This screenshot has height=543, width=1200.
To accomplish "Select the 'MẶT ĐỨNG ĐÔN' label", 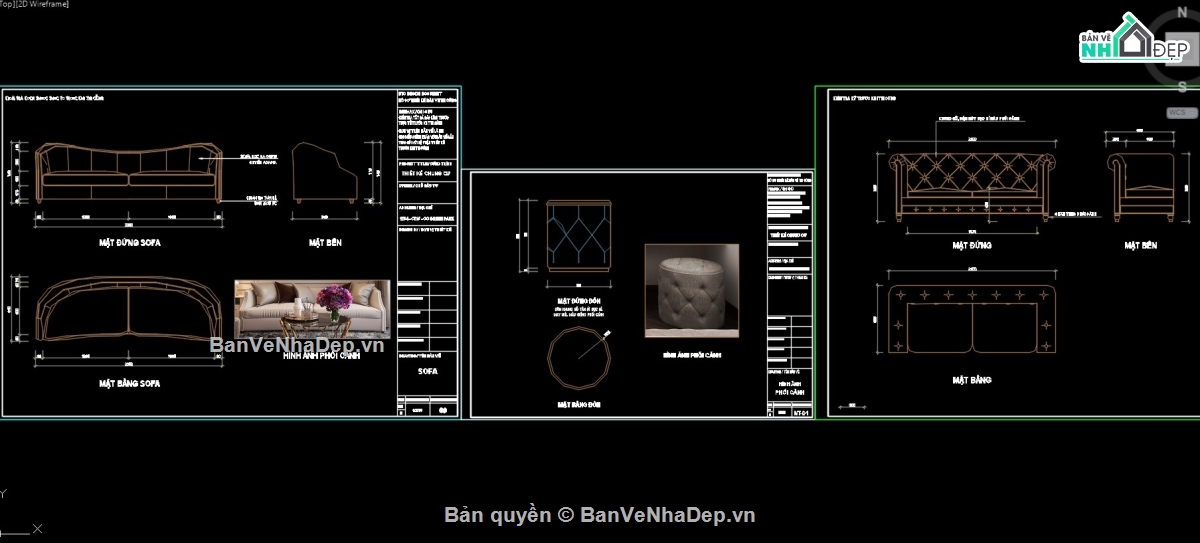I will (x=578, y=300).
